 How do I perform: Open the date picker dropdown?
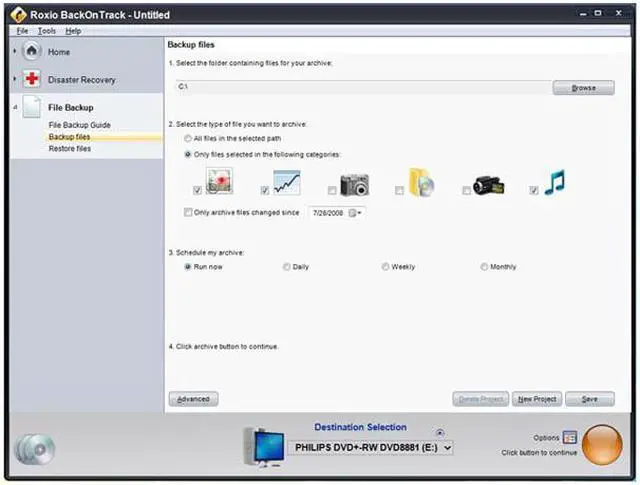click(x=359, y=212)
